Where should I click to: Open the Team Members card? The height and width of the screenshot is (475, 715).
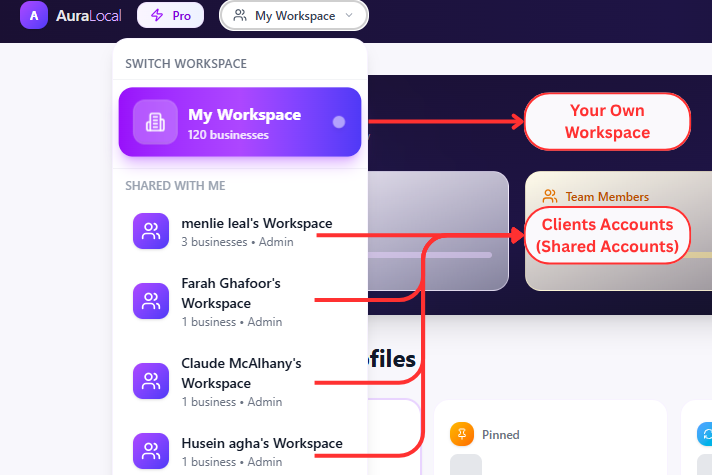[x=618, y=231]
